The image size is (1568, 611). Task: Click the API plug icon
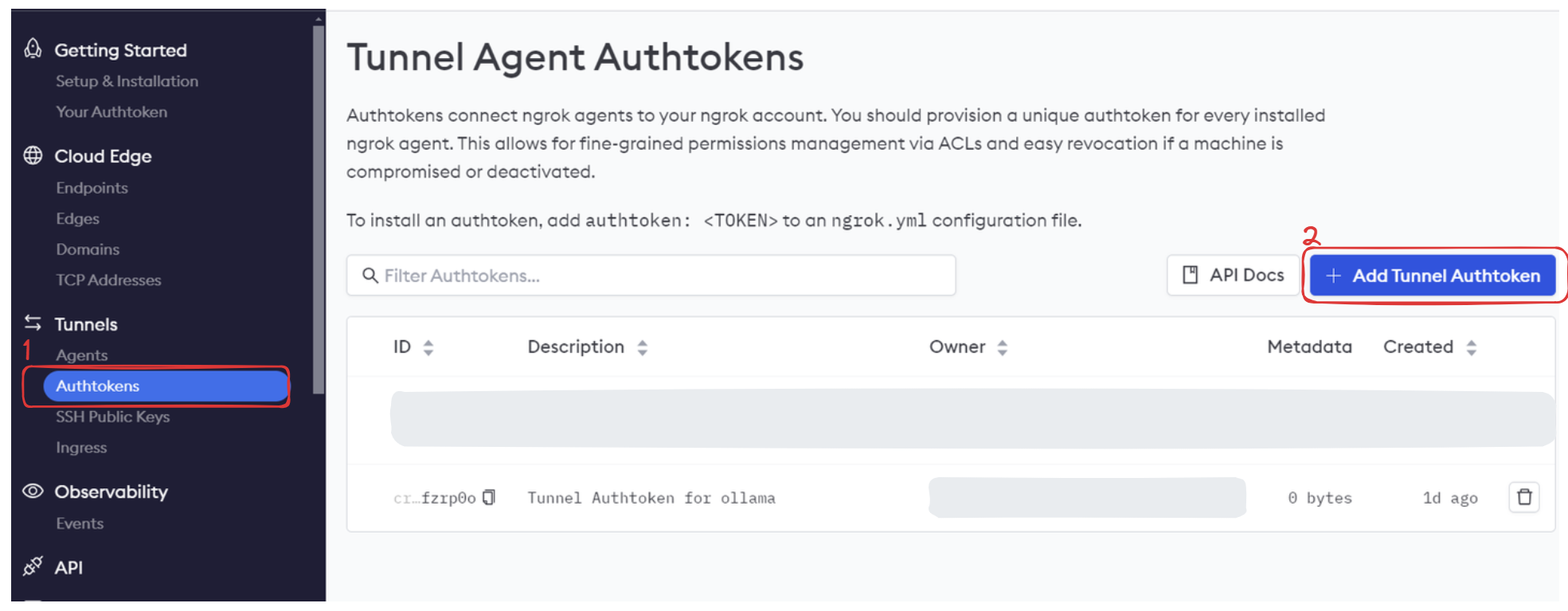click(33, 566)
